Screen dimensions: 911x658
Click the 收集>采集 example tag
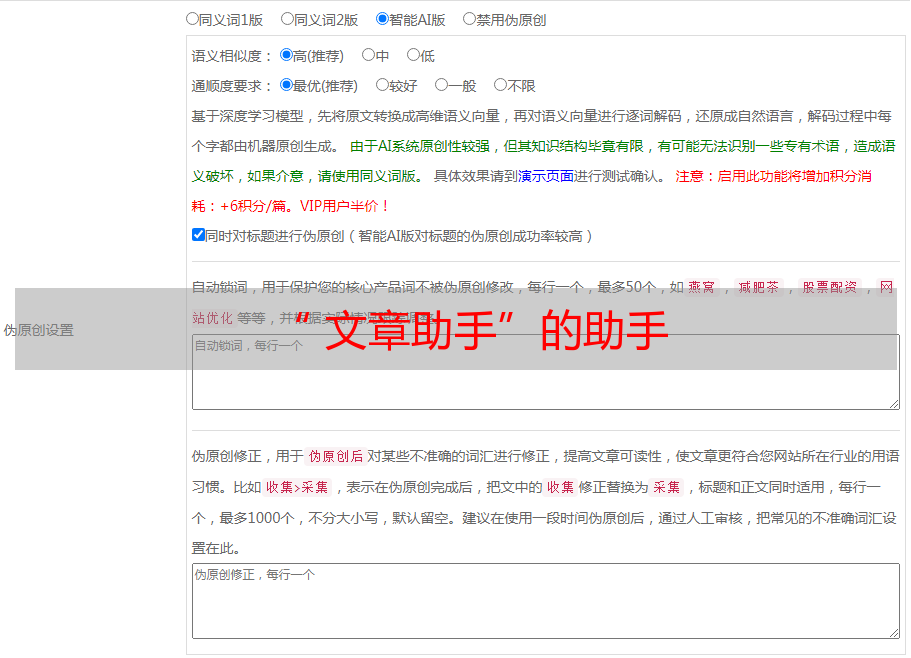click(297, 487)
